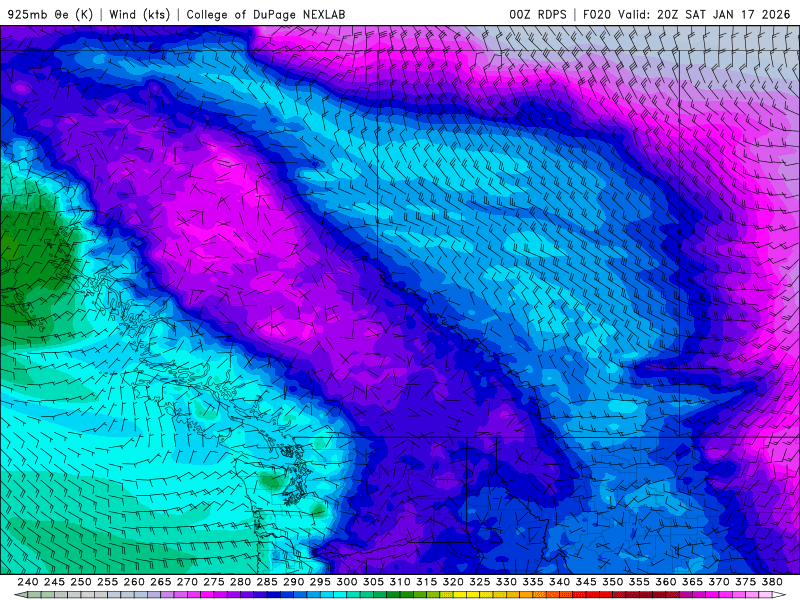The width and height of the screenshot is (800, 600).
Task: Select the 315 value on the color scale
Action: pyautogui.click(x=427, y=582)
